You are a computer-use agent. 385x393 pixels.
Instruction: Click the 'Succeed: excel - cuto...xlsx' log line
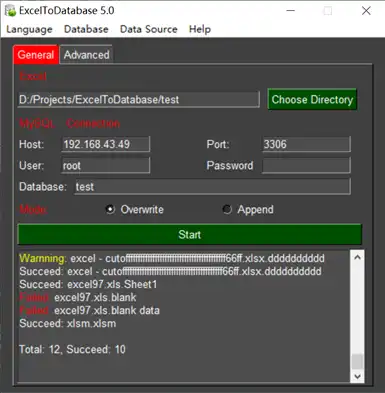point(170,271)
